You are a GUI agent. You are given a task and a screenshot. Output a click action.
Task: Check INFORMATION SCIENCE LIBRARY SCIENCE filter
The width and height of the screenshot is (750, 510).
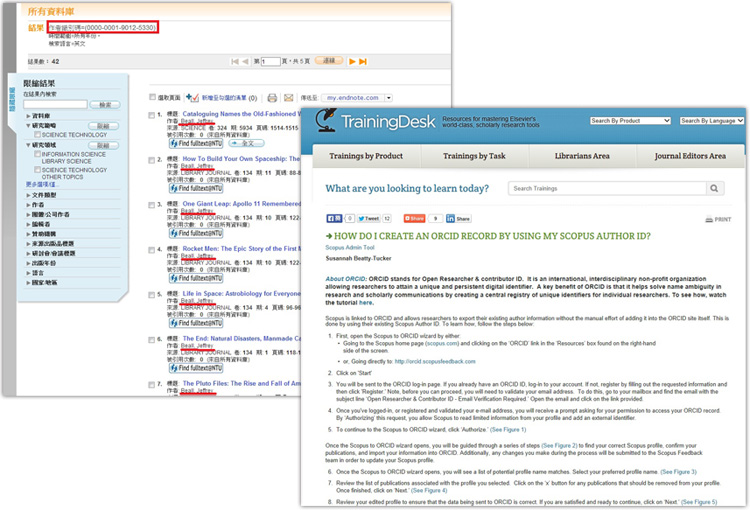pos(37,154)
